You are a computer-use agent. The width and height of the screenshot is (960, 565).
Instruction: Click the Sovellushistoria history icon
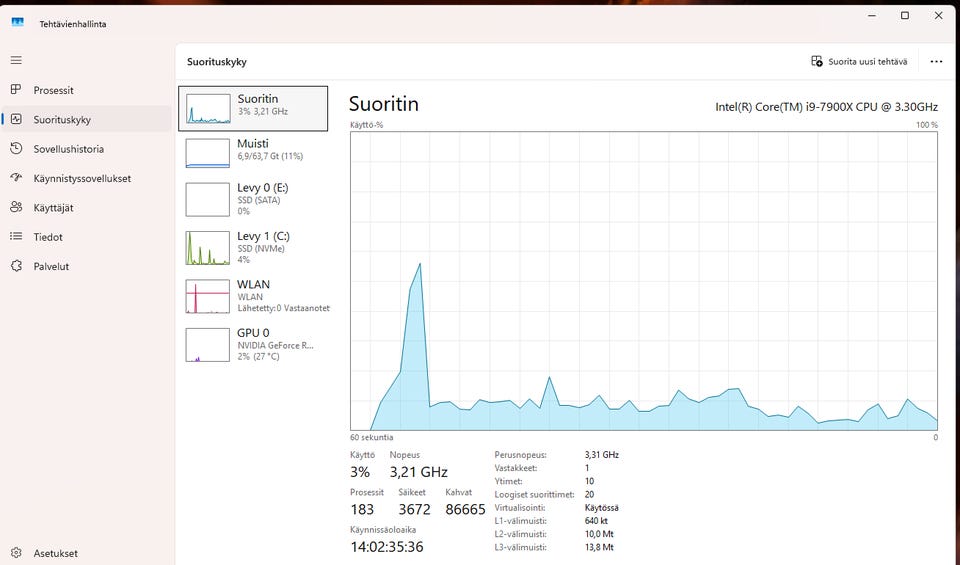coord(16,148)
